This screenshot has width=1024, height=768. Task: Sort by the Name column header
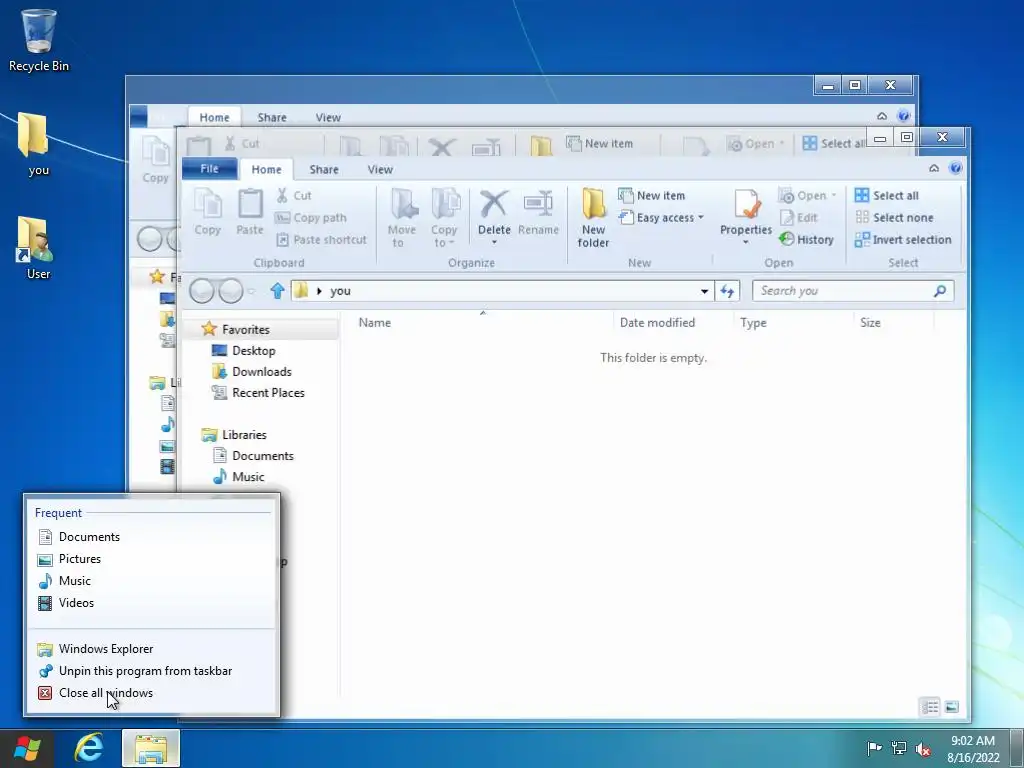[x=375, y=323]
